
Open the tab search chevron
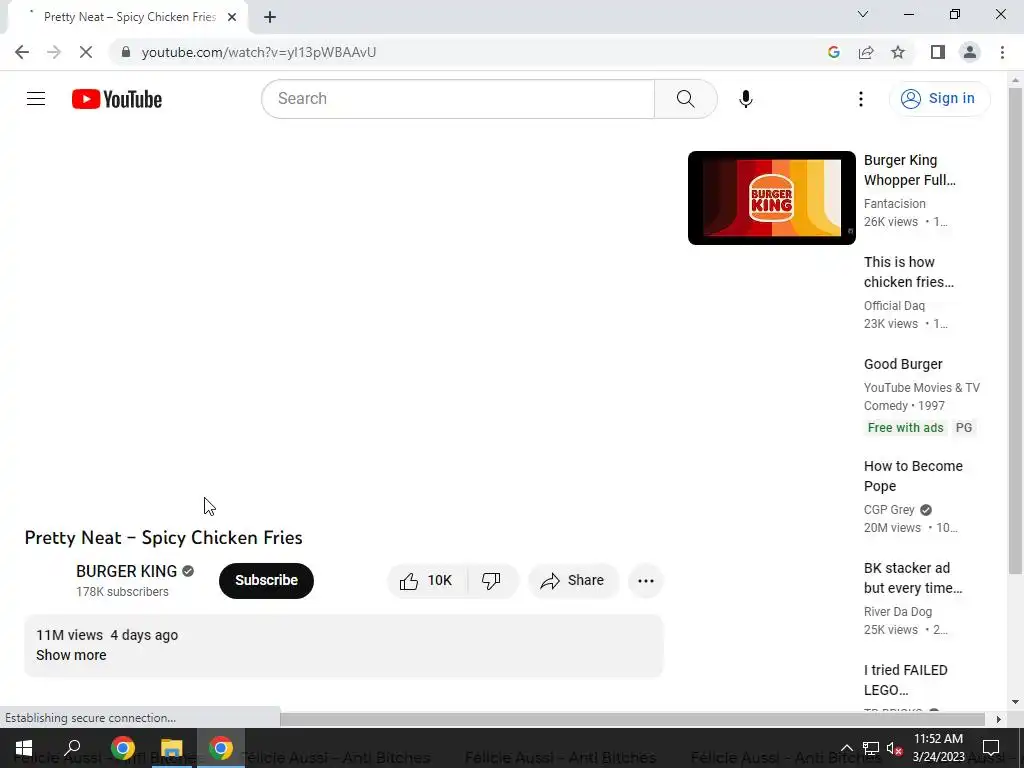(x=863, y=14)
